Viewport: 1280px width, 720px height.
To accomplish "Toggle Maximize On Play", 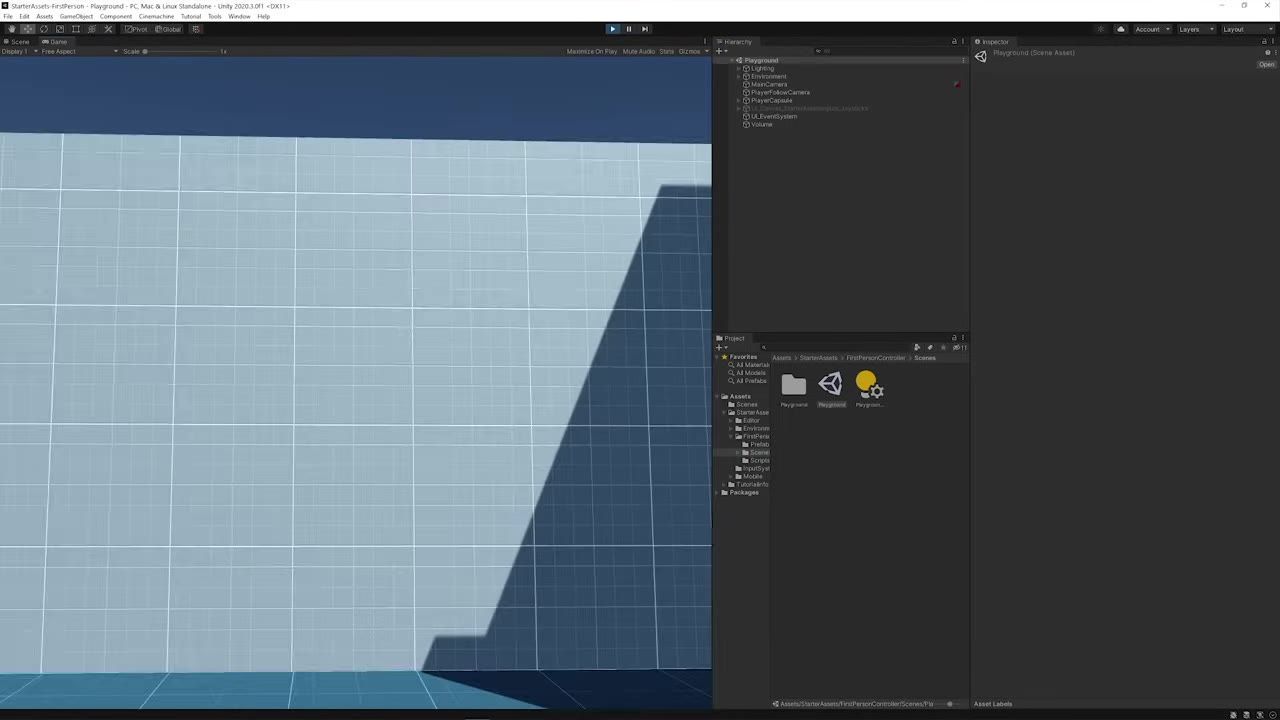I will point(592,51).
